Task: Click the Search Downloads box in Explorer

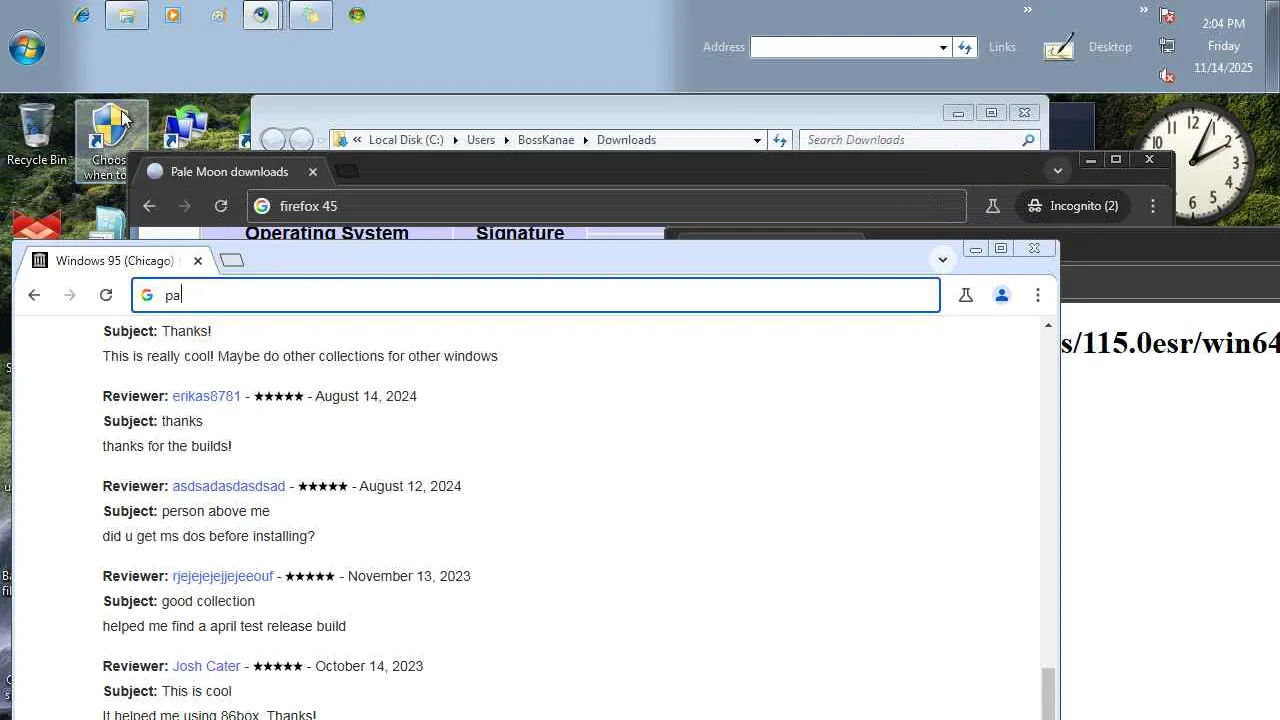Action: click(x=919, y=140)
